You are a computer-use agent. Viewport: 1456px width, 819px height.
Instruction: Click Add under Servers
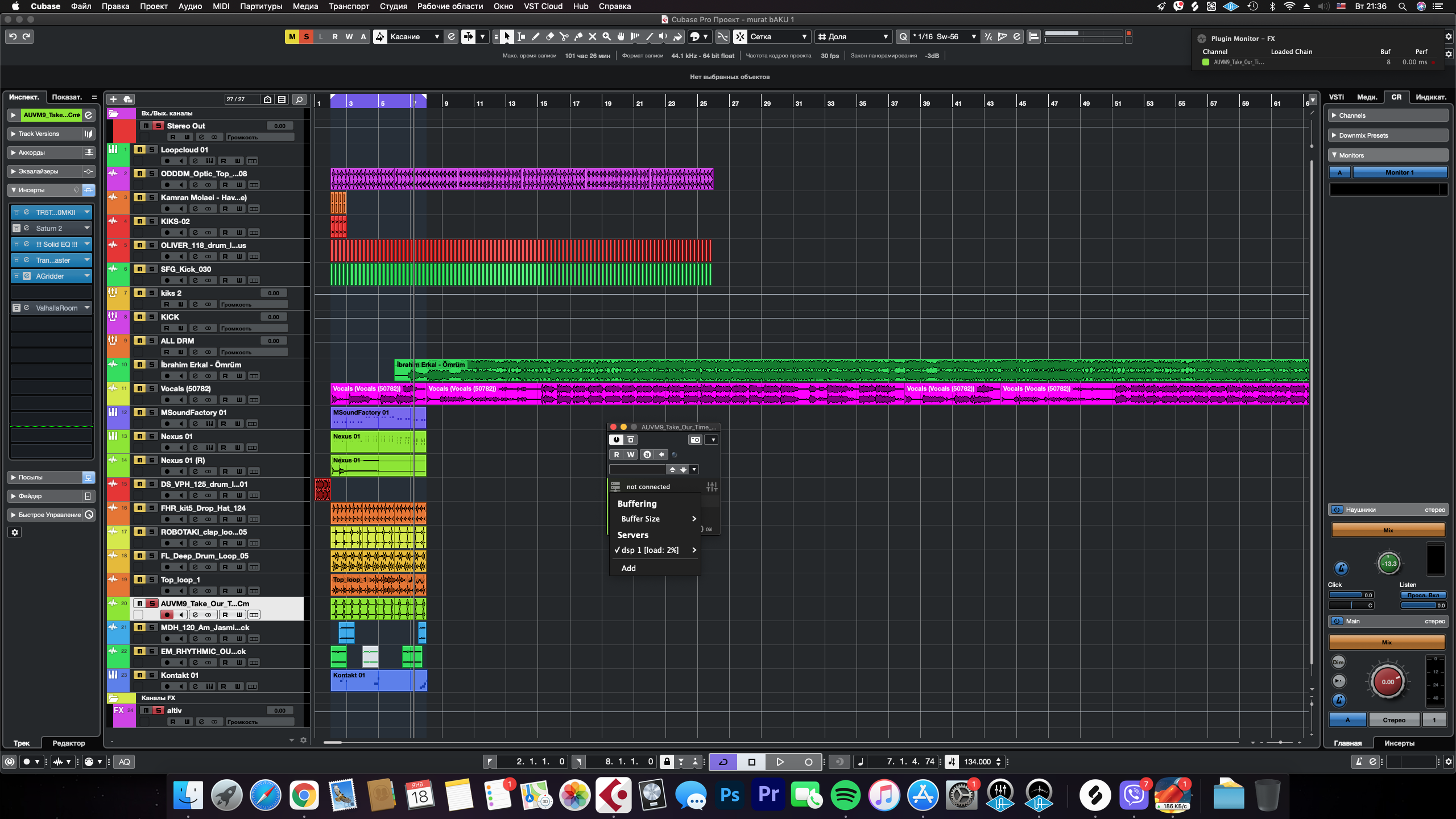coord(628,568)
